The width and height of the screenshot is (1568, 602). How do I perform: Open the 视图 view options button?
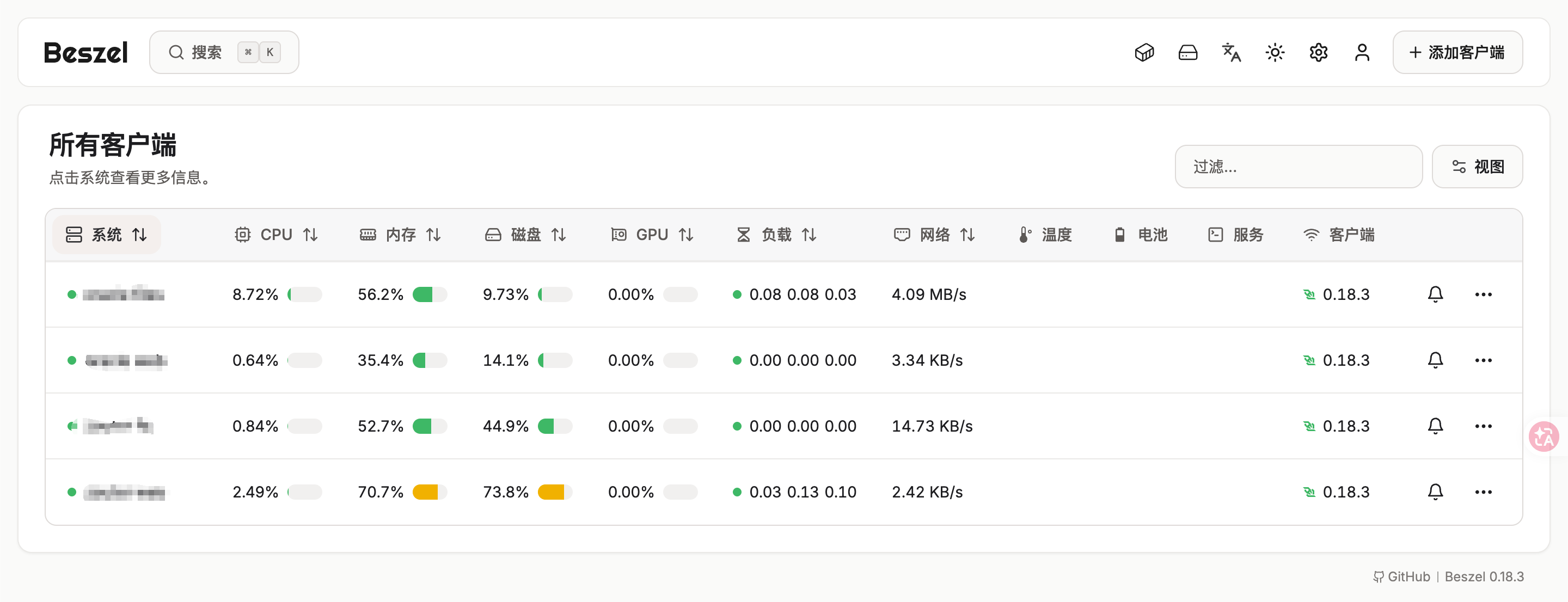[1477, 167]
